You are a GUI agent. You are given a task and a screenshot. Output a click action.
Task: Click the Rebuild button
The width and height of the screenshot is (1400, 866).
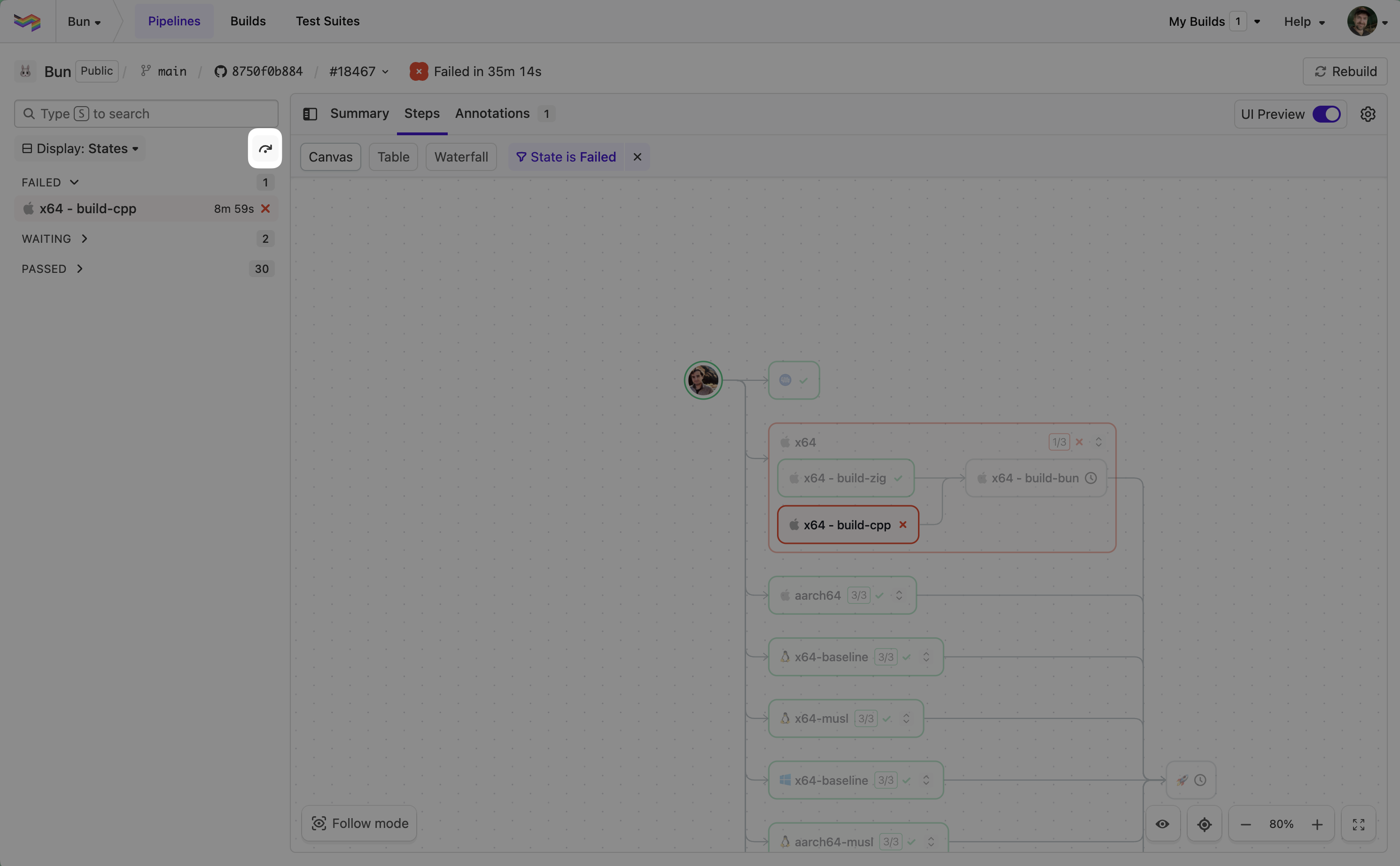(1345, 71)
